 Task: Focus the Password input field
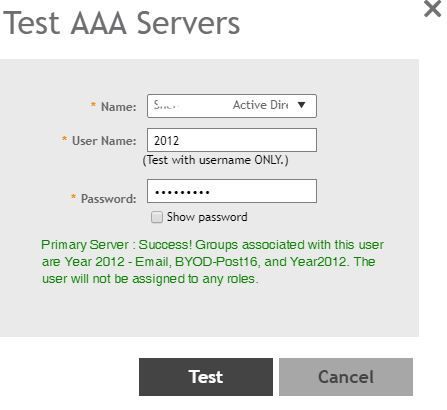[232, 191]
